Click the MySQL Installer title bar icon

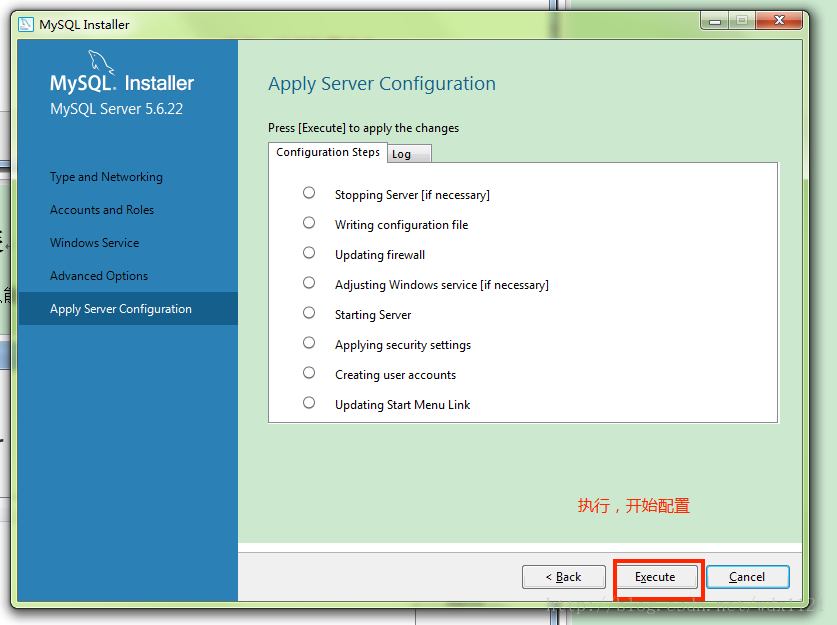tap(26, 25)
